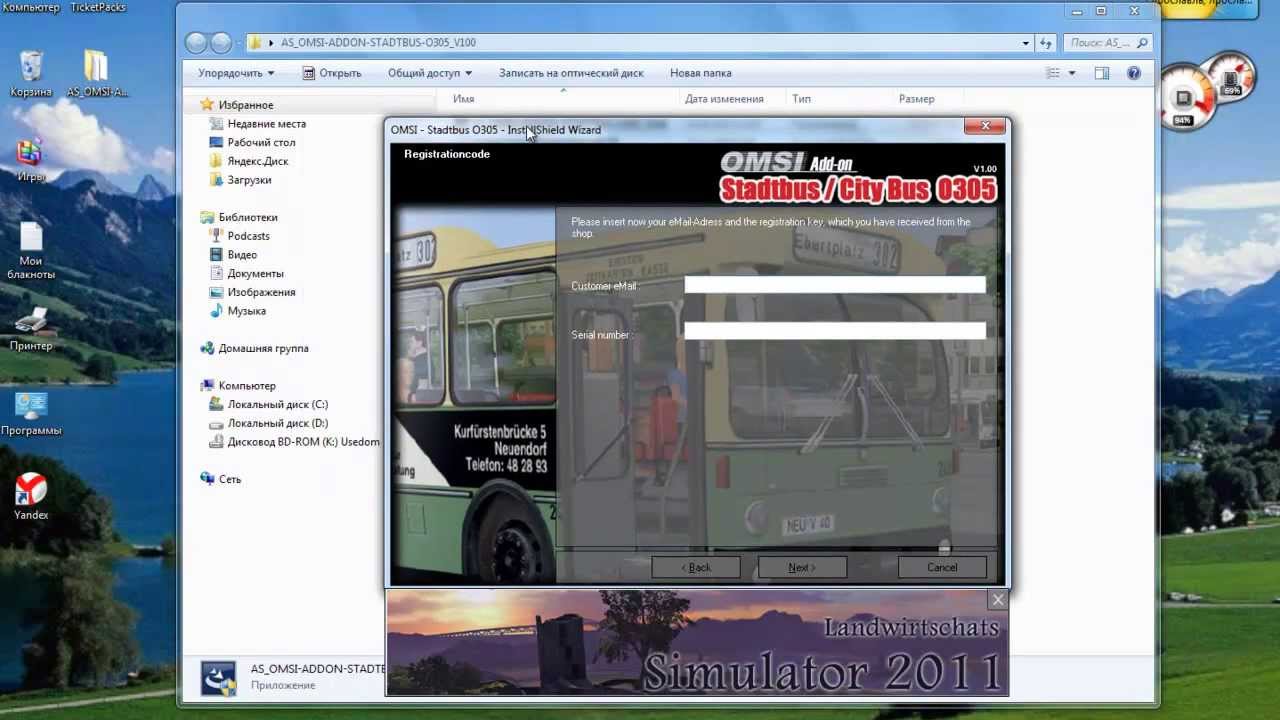
Task: Open the AS_OMSI-A... folder on the desktop
Action: (x=97, y=75)
